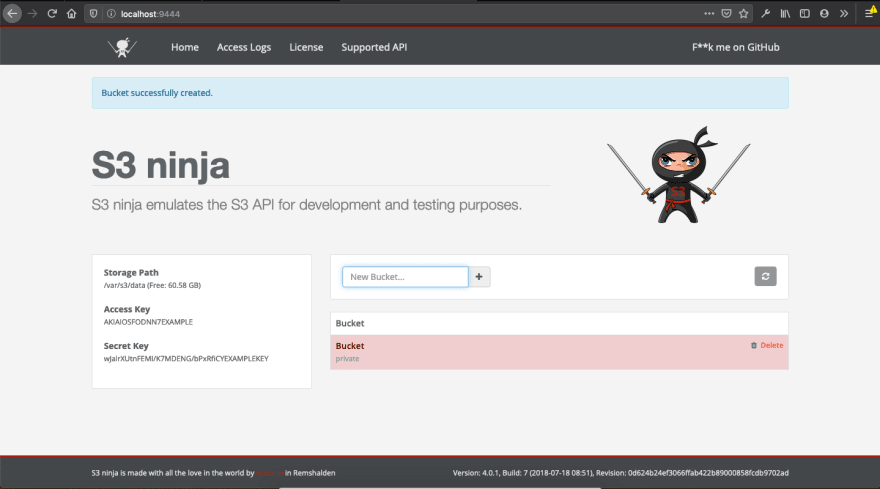Go back using browser back arrow

tap(12, 13)
